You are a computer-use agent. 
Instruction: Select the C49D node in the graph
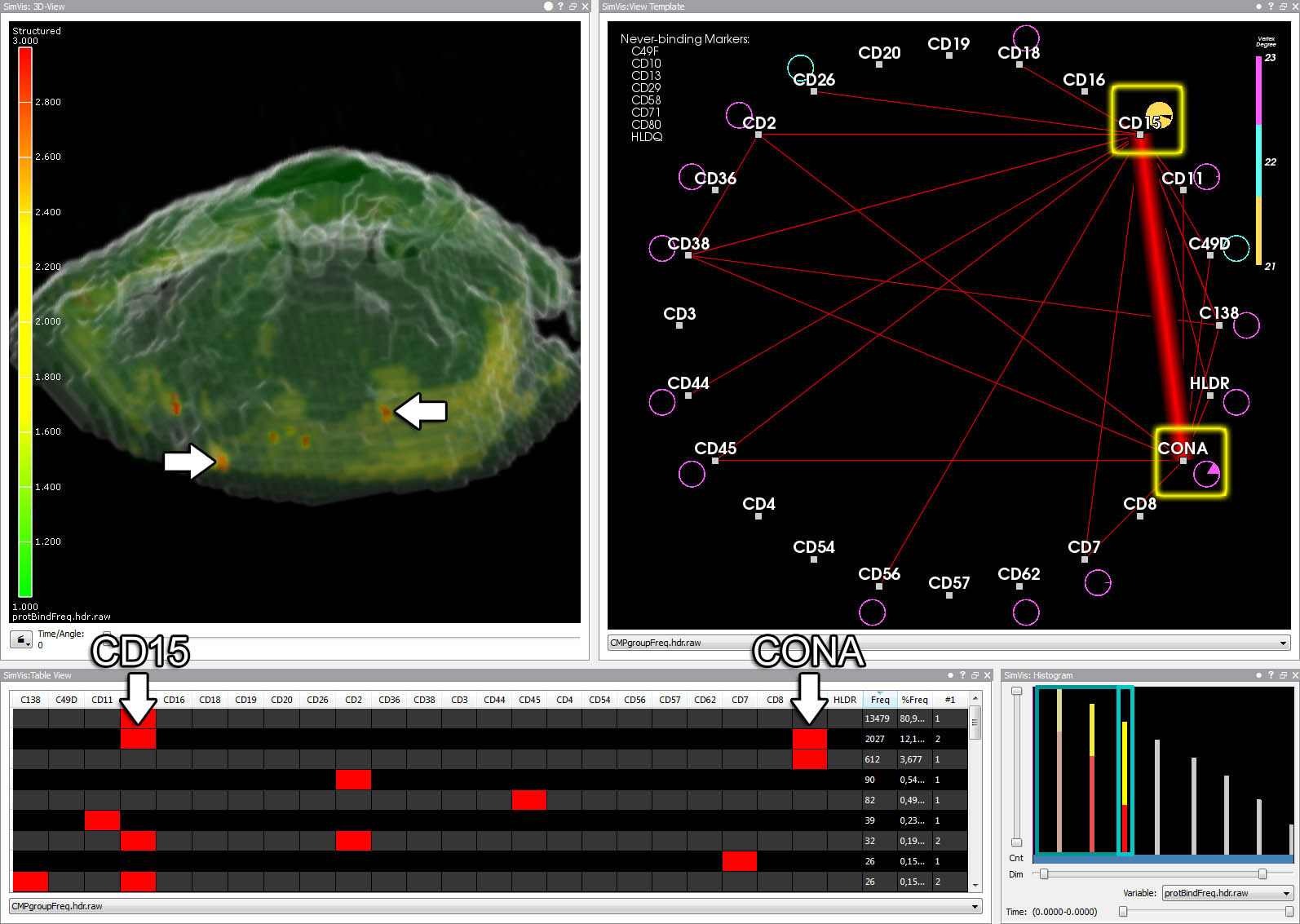(x=1210, y=255)
